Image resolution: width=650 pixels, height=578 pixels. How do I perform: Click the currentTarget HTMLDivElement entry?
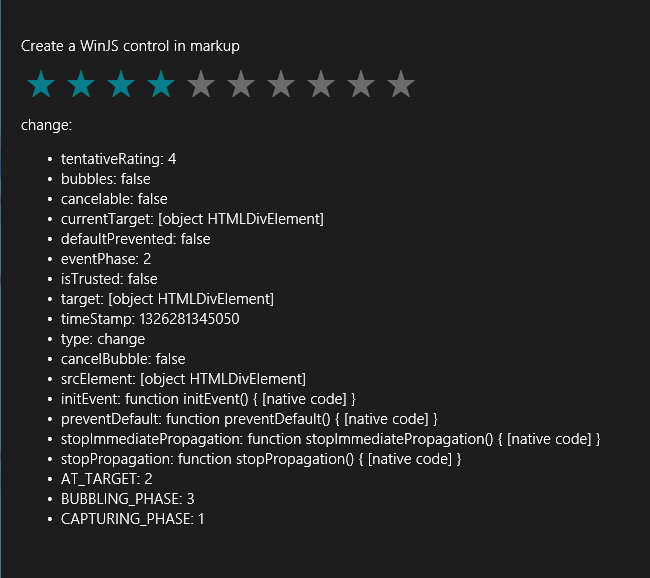[192, 219]
